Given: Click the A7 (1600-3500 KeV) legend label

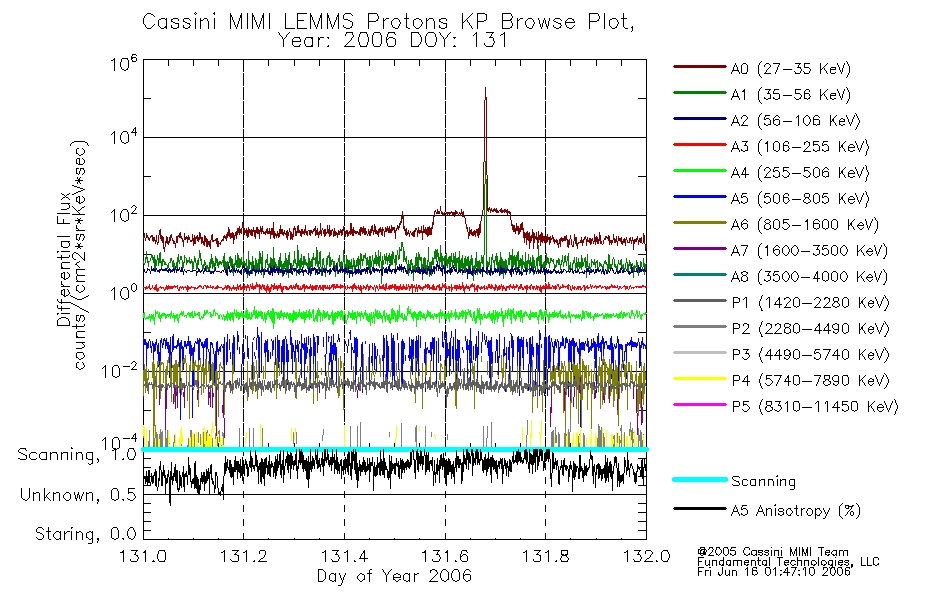Looking at the screenshot, I should point(809,251).
